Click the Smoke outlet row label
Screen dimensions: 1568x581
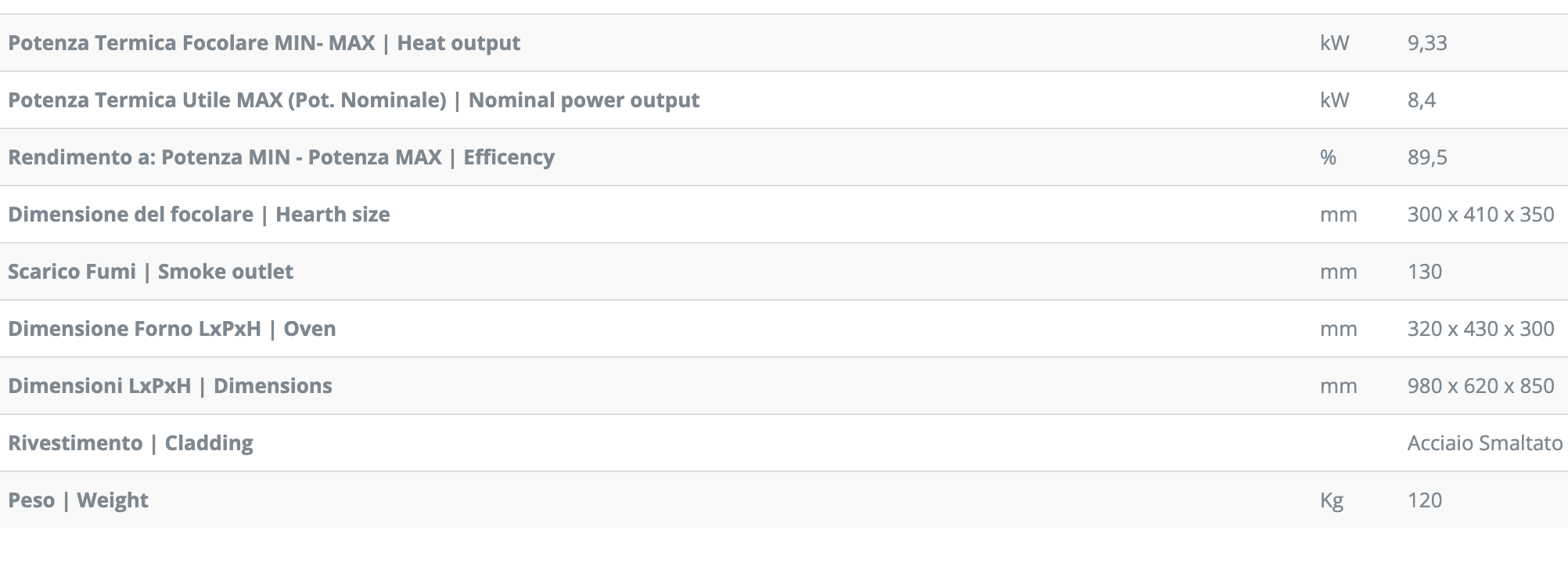coord(150,272)
